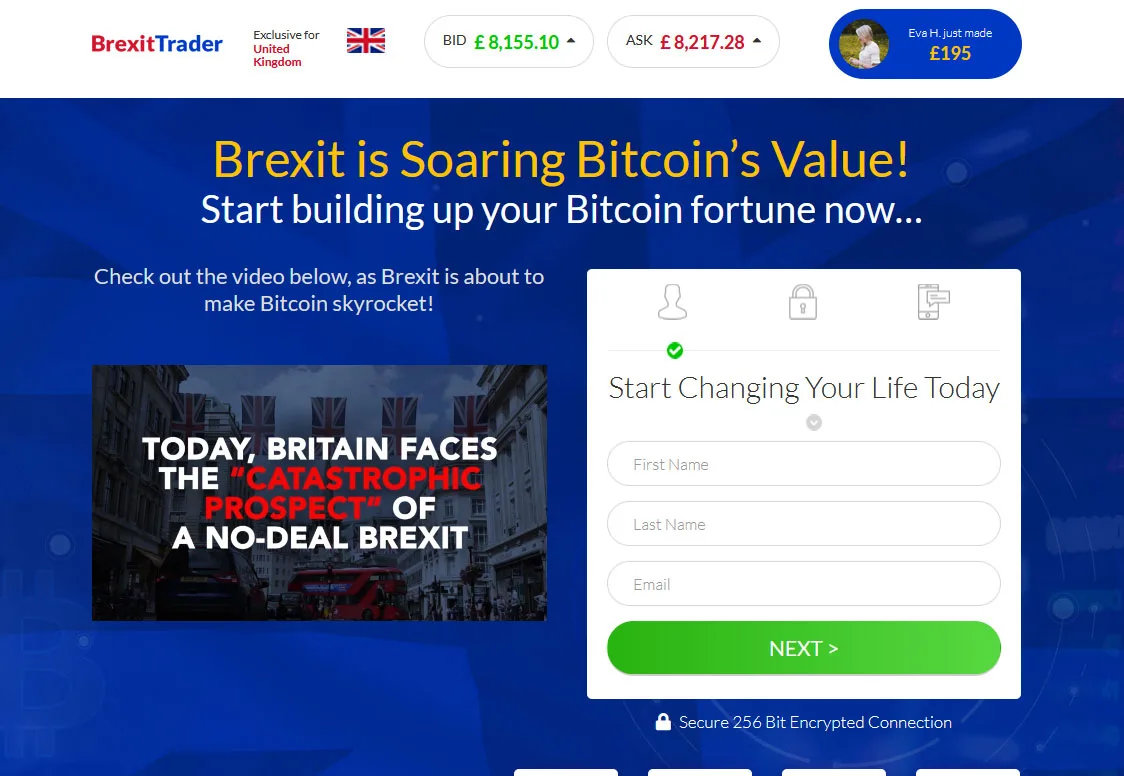The height and width of the screenshot is (776, 1124).
Task: Click the lock icon beside Secure 256 Bit
Action: coord(663,722)
